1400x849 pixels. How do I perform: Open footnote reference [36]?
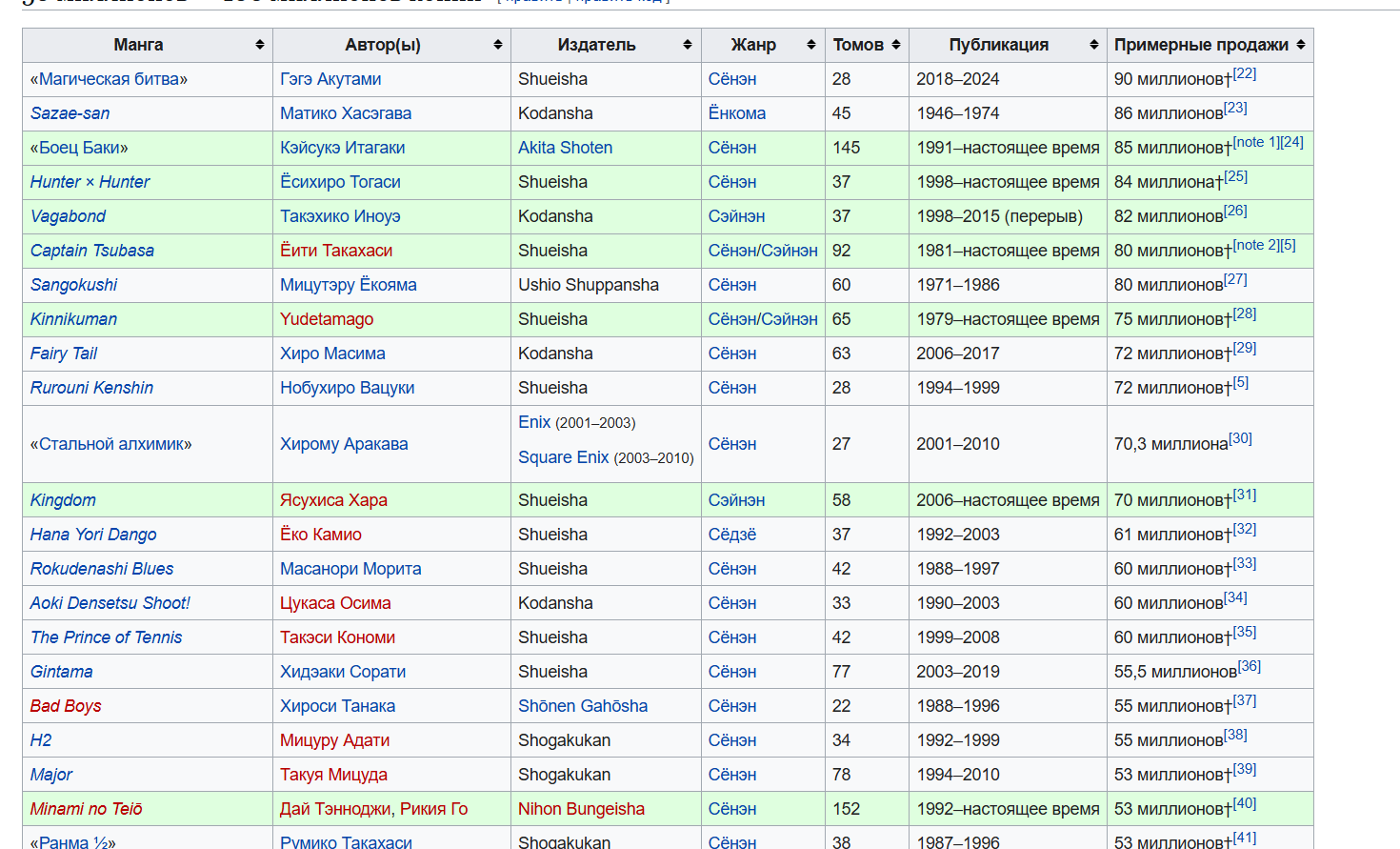(x=1249, y=667)
